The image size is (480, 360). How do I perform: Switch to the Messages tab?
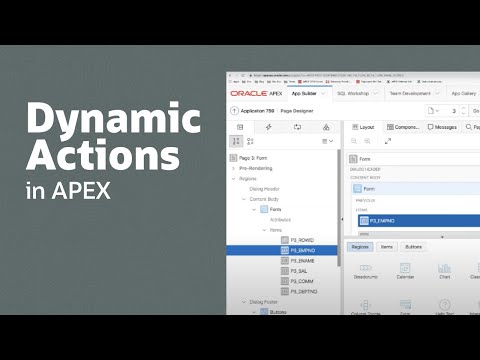coord(442,127)
